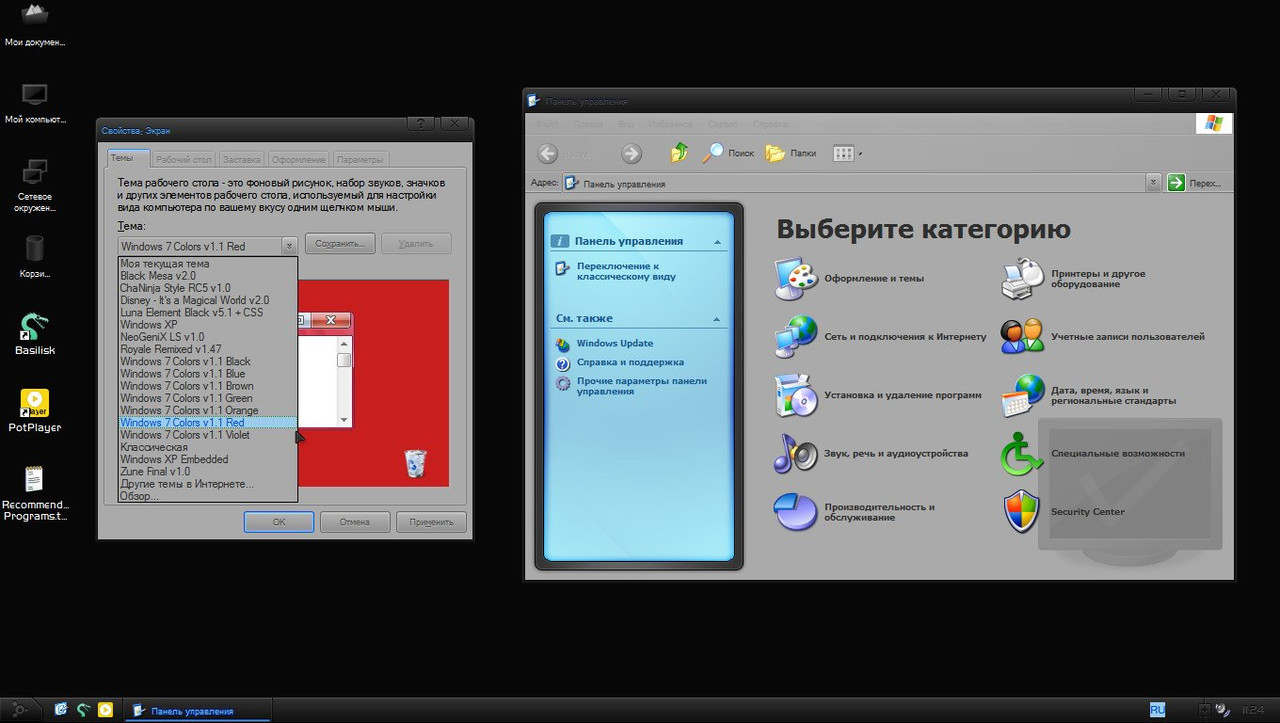Screen dimensions: 1280x723
Task: Select 'Другие темы в Интернете...' list entry
Action: 208,484
